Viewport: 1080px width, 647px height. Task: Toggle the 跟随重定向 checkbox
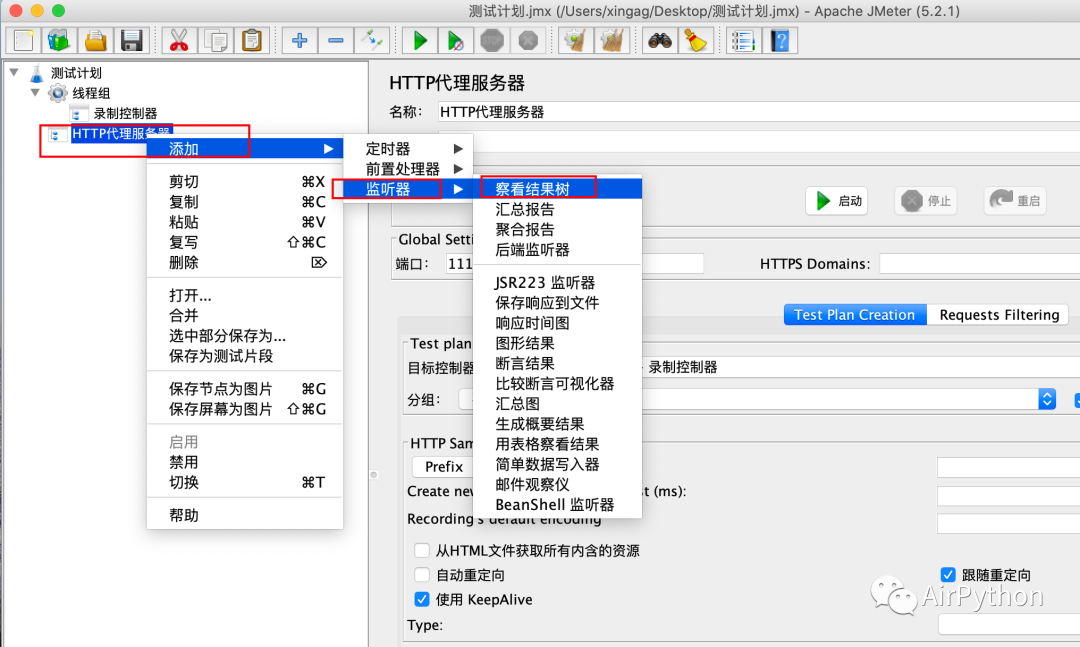(948, 575)
